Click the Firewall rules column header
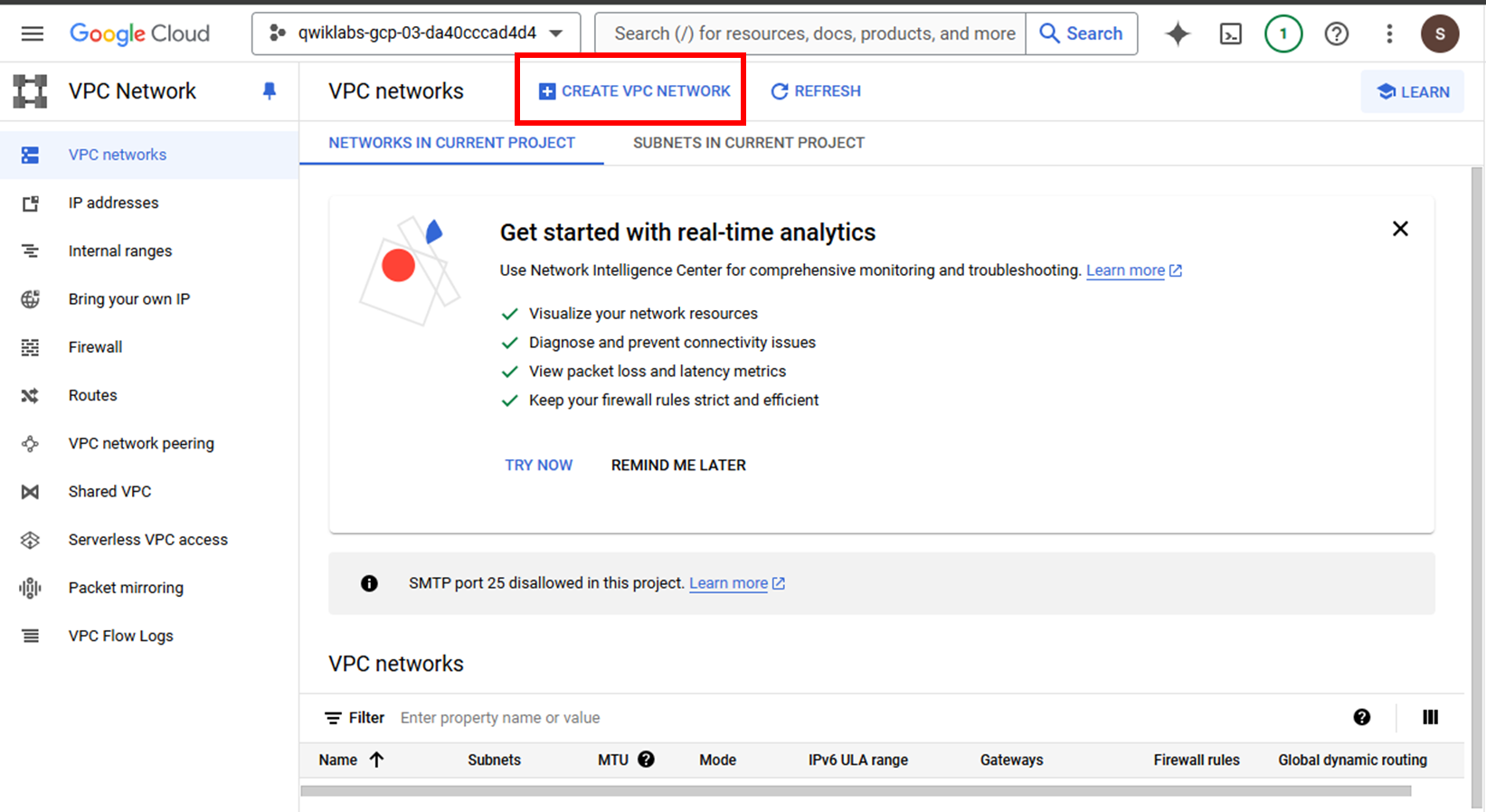1486x812 pixels. (x=1197, y=760)
